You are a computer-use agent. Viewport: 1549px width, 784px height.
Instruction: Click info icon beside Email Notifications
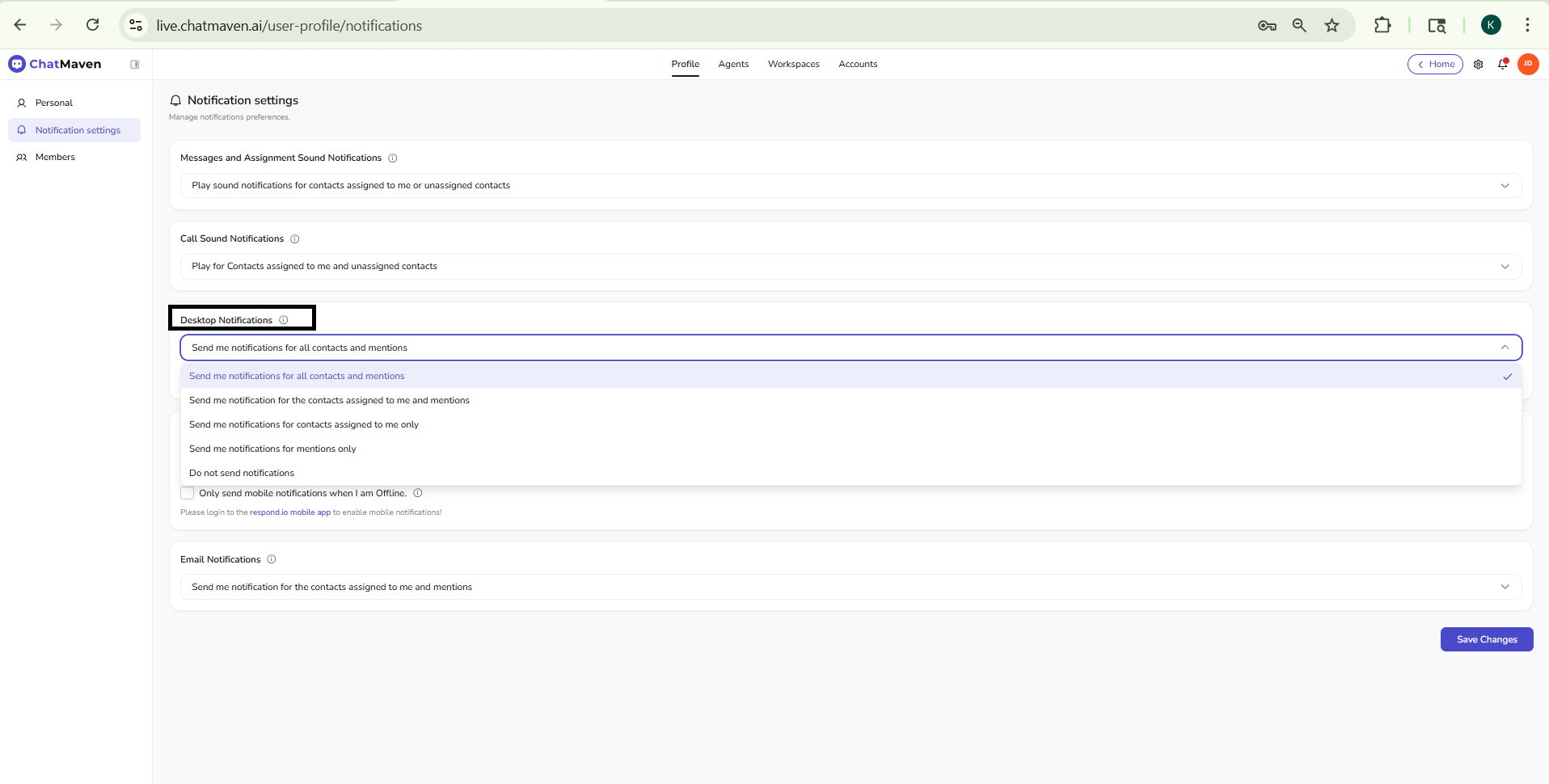pyautogui.click(x=272, y=559)
